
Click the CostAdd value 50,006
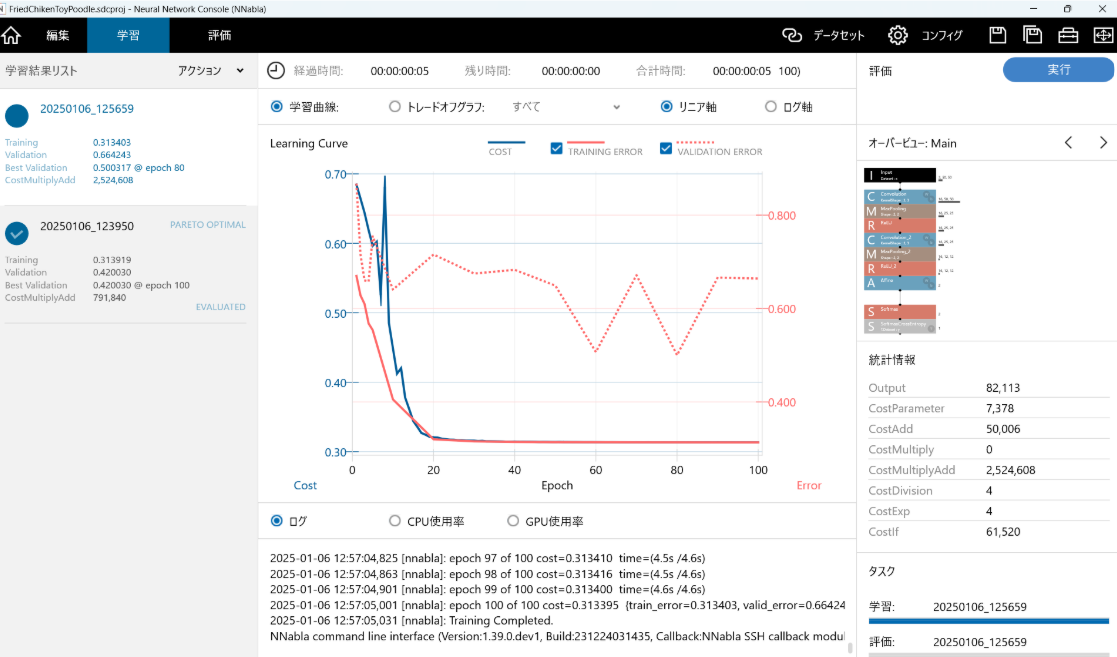(x=1003, y=429)
